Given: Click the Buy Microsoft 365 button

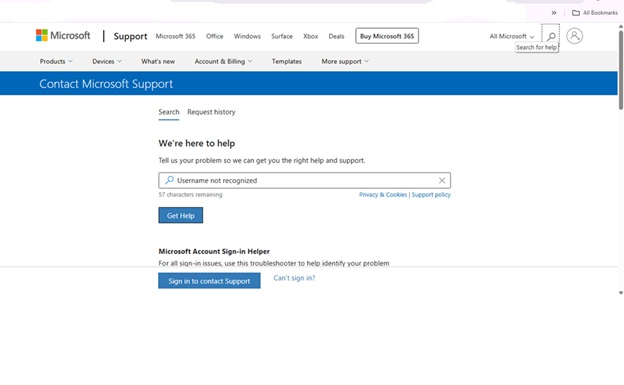Looking at the screenshot, I should [x=387, y=36].
